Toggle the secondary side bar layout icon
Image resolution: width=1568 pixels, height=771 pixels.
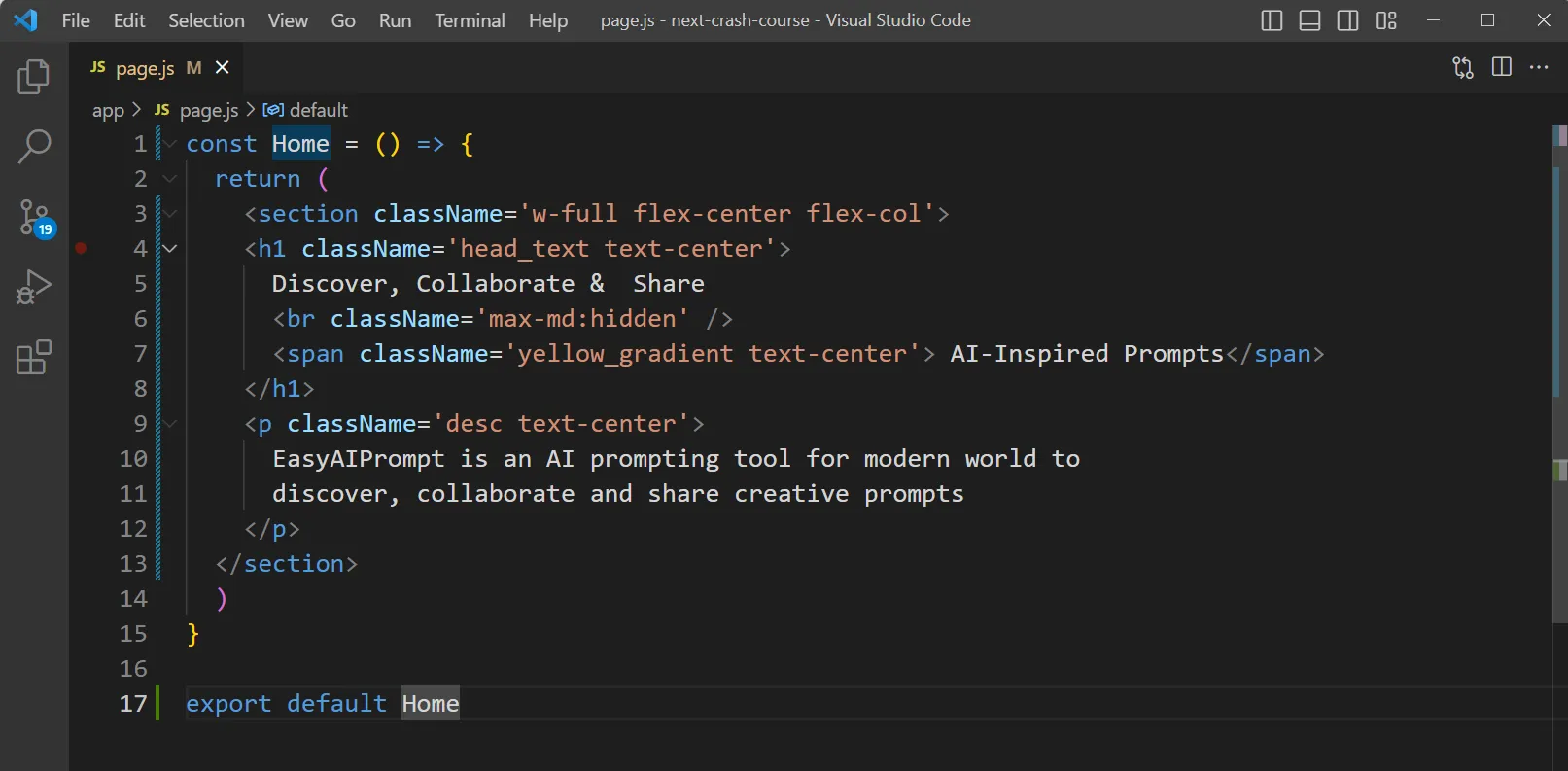[1347, 20]
